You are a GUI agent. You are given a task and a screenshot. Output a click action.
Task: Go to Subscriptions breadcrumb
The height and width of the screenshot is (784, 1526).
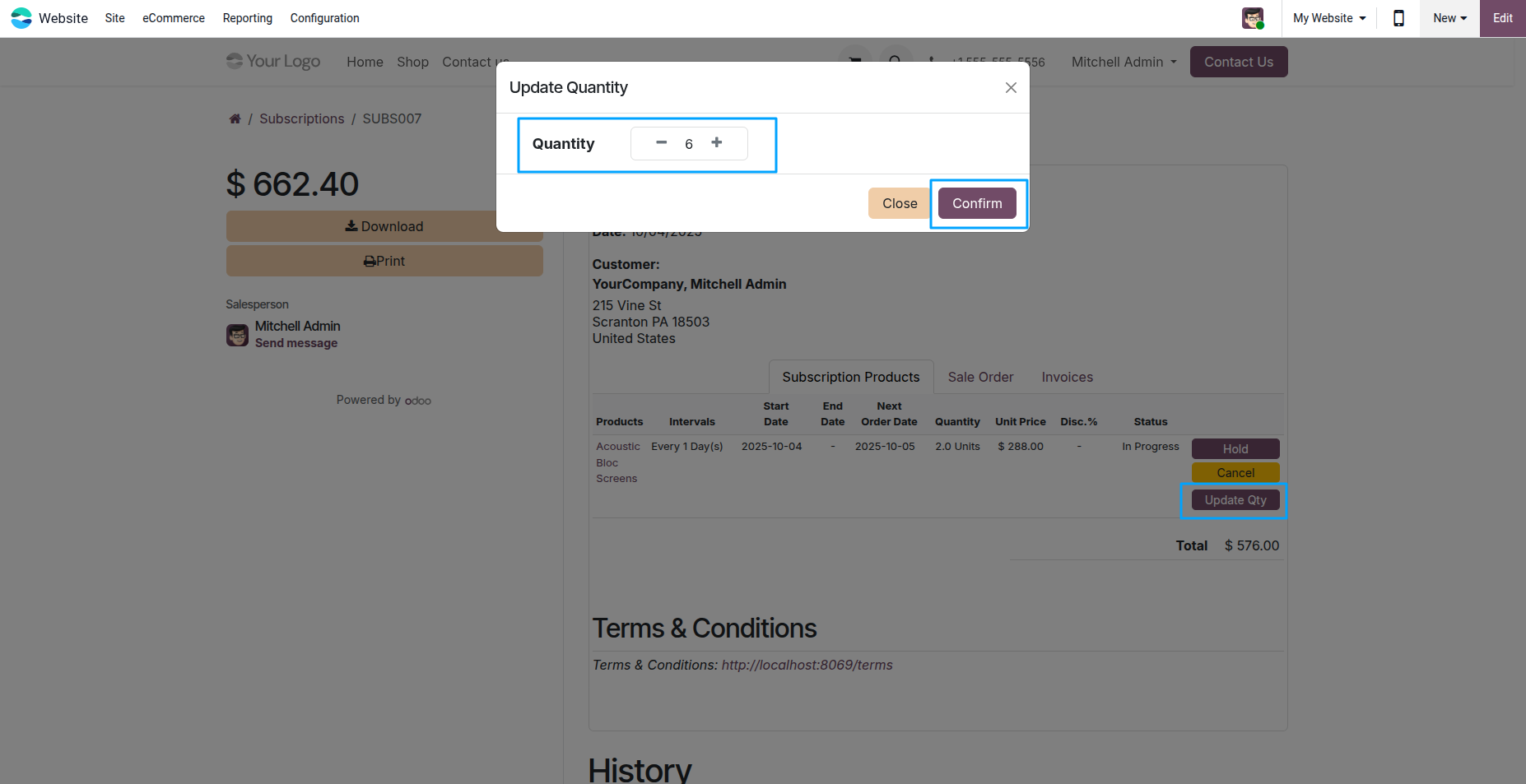[x=302, y=118]
